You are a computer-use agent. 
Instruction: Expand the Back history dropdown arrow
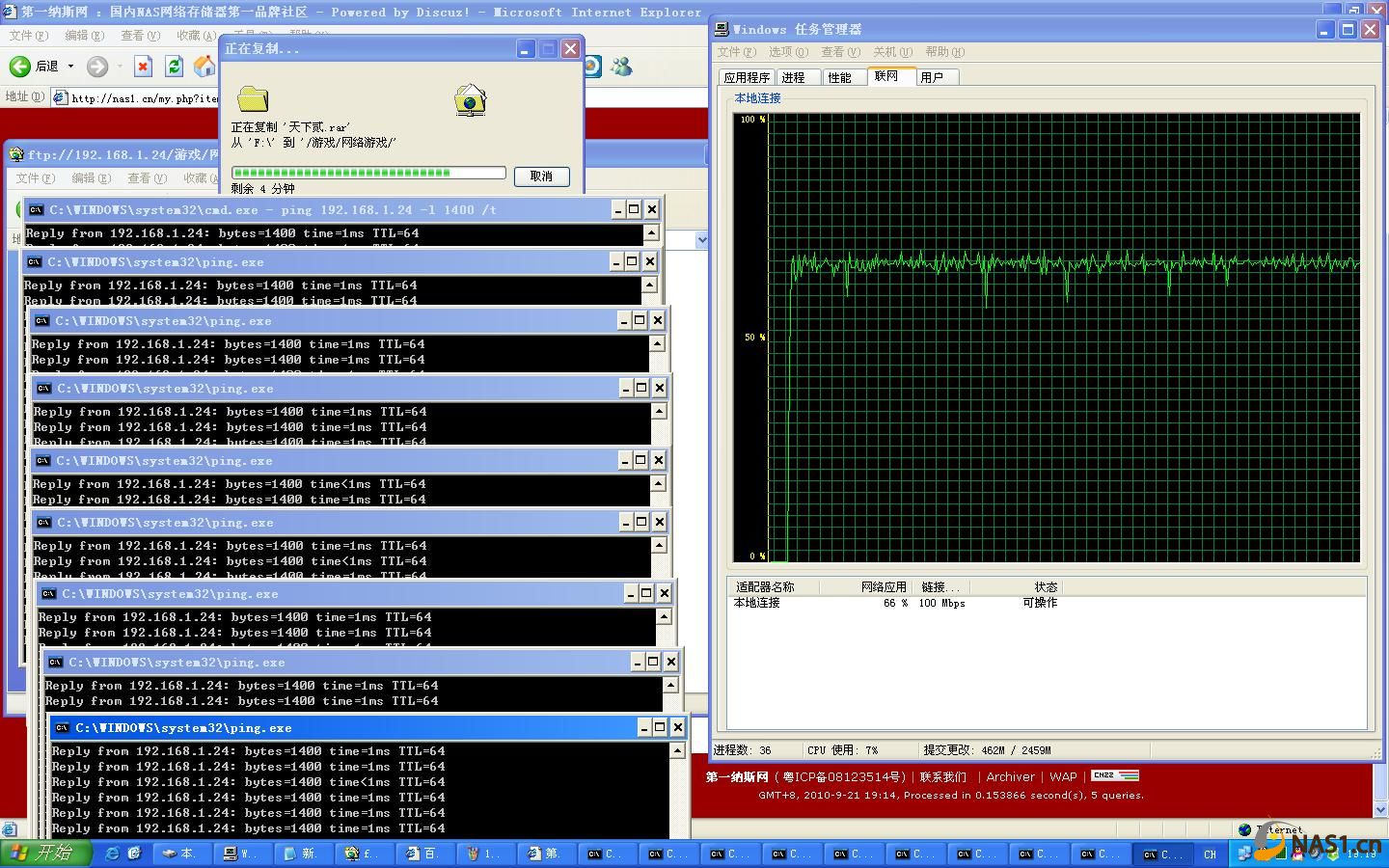(70, 67)
